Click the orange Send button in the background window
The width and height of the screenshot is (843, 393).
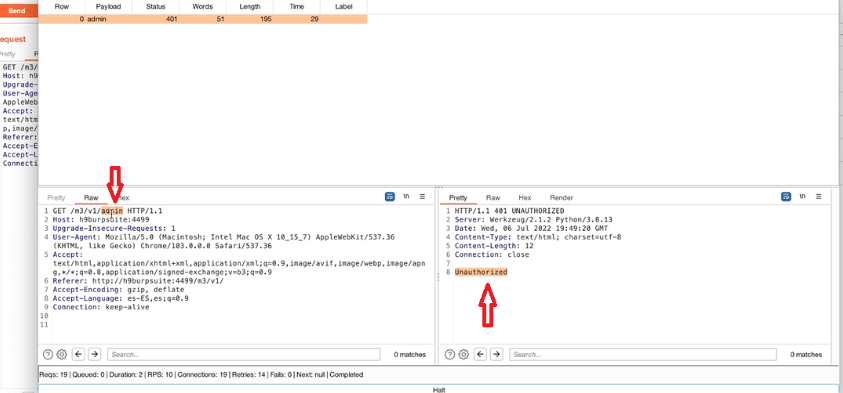[17, 11]
